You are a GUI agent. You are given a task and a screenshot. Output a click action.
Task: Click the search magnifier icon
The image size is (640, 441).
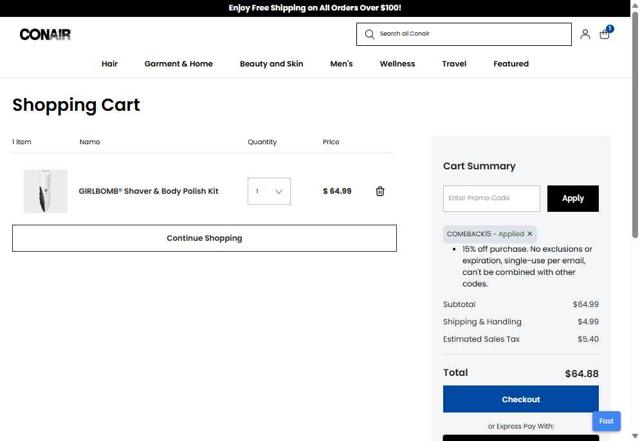click(x=369, y=34)
